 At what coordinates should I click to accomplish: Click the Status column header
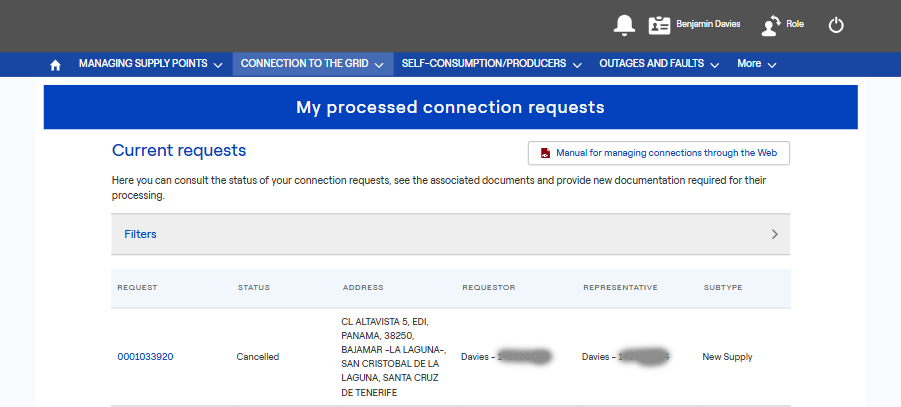(254, 288)
